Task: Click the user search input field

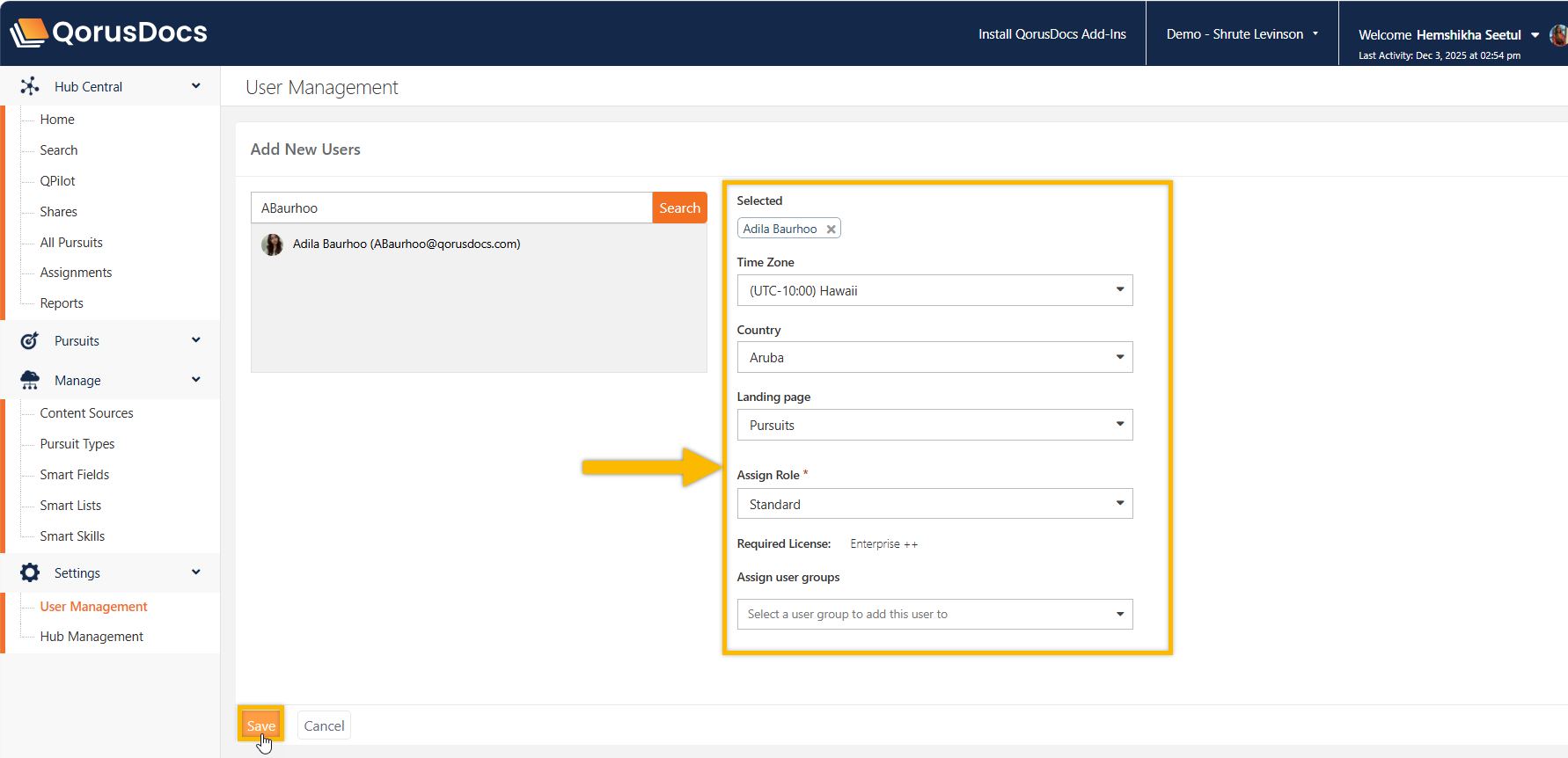Action: point(451,208)
